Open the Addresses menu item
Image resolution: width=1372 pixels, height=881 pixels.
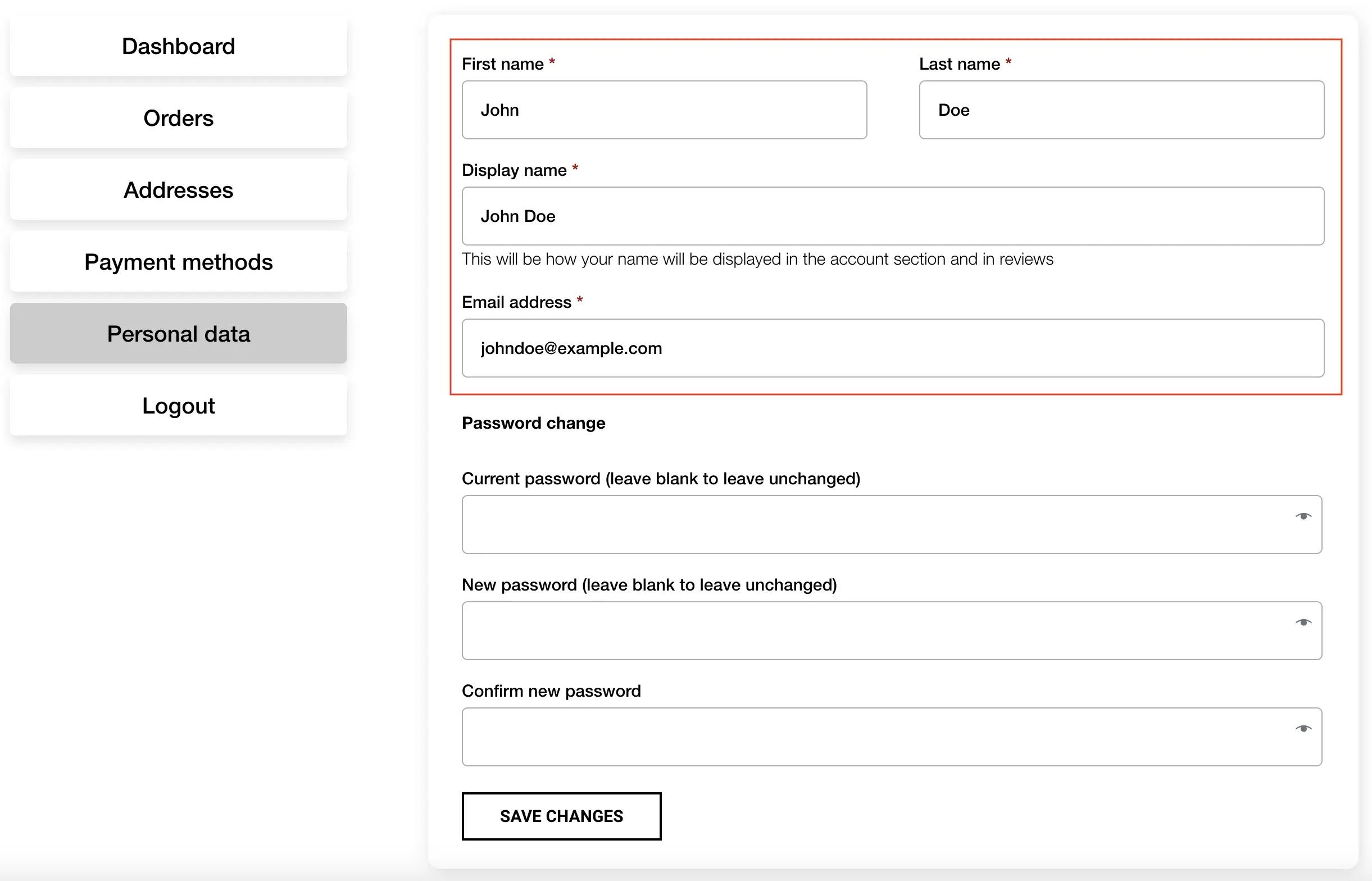click(x=179, y=190)
